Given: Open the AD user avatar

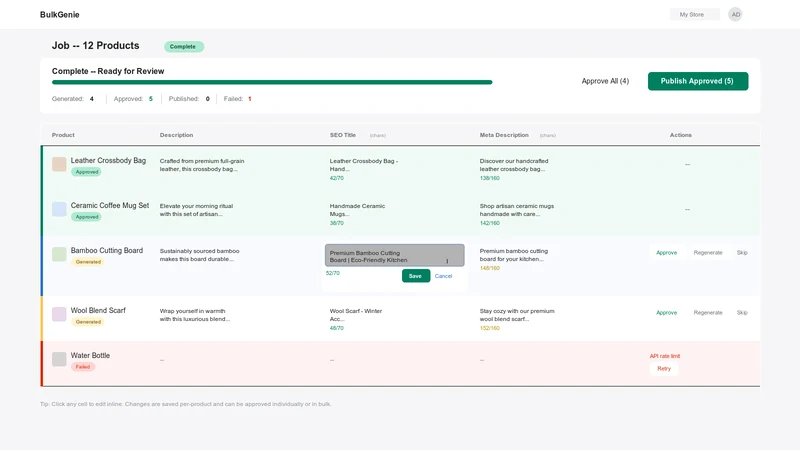Looking at the screenshot, I should (x=735, y=14).
